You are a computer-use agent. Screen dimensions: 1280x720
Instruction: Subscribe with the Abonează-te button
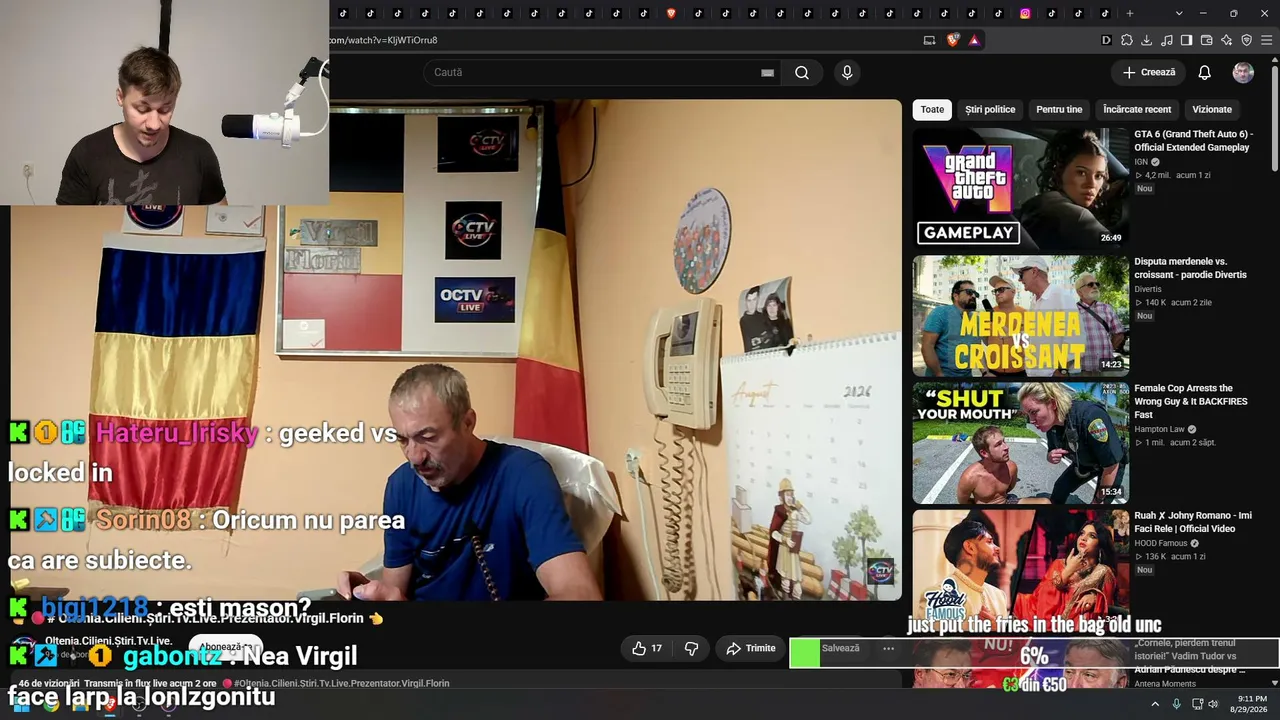coord(225,647)
